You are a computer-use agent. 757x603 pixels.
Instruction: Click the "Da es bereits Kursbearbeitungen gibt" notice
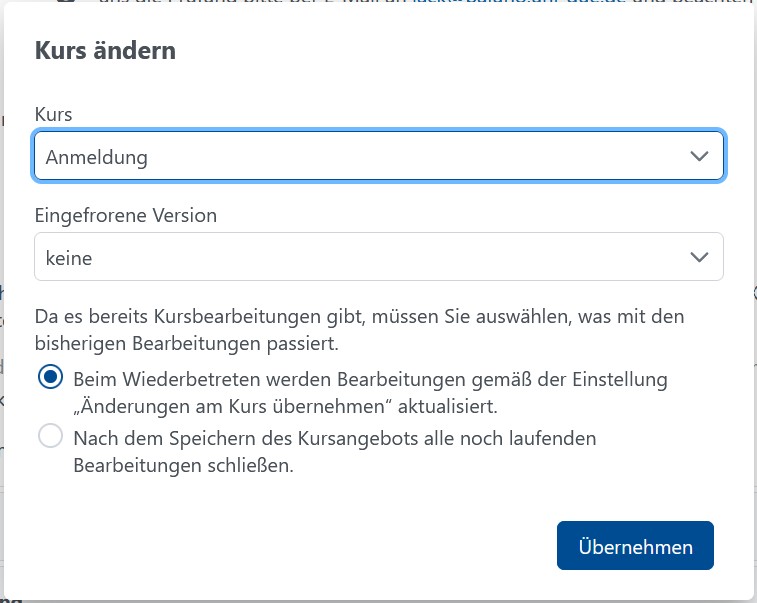pyautogui.click(x=358, y=317)
